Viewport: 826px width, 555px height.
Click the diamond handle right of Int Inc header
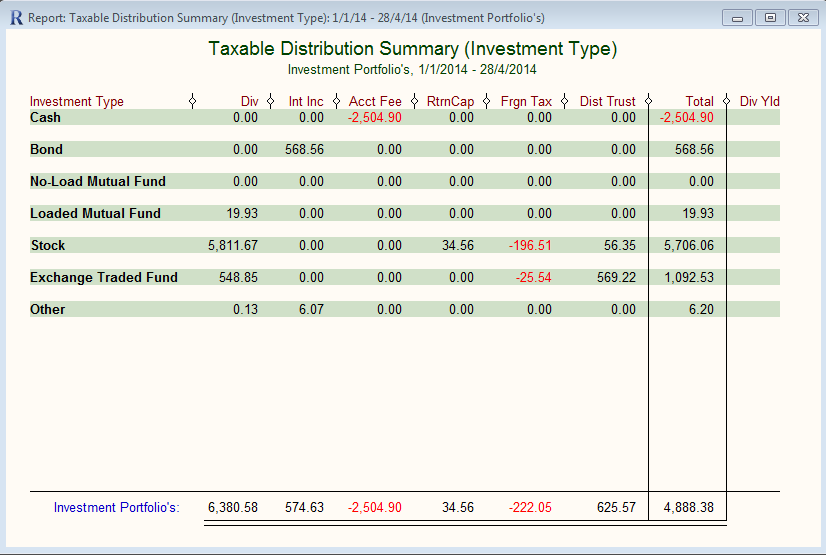[337, 101]
